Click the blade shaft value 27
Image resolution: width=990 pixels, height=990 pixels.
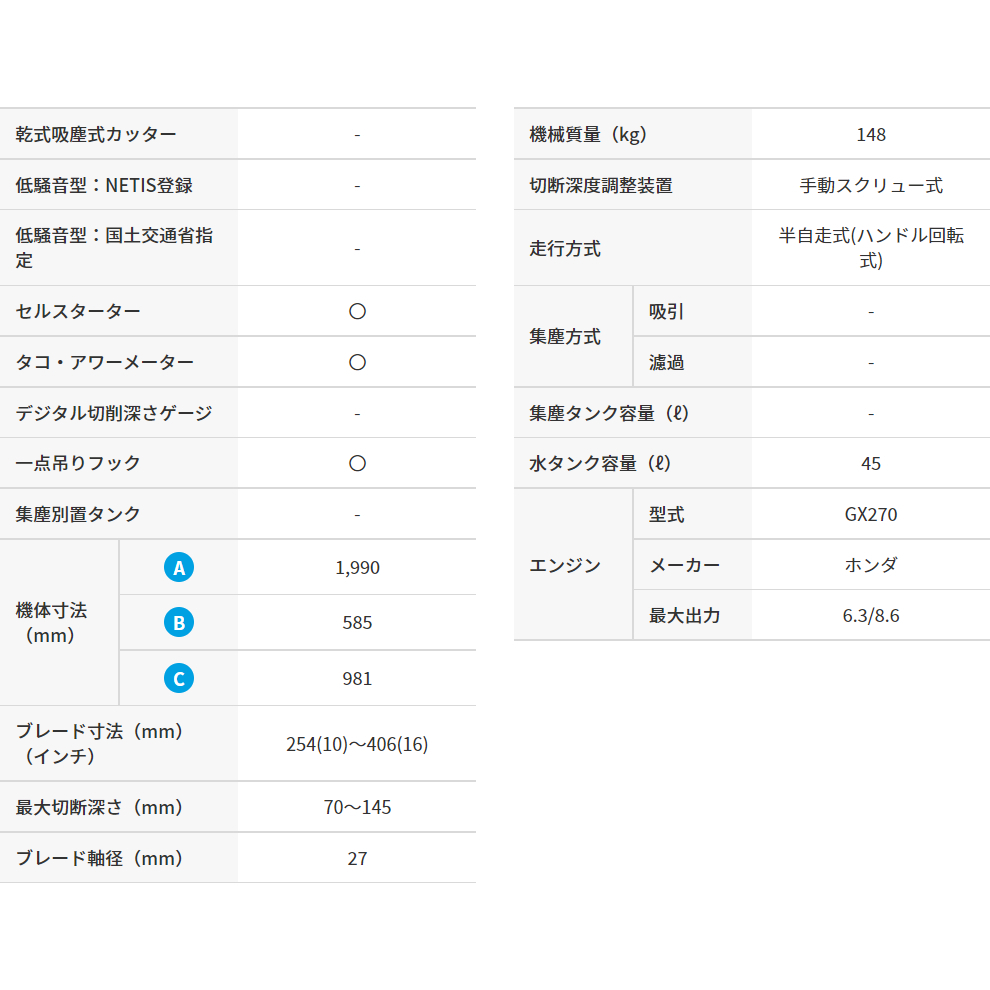[357, 859]
